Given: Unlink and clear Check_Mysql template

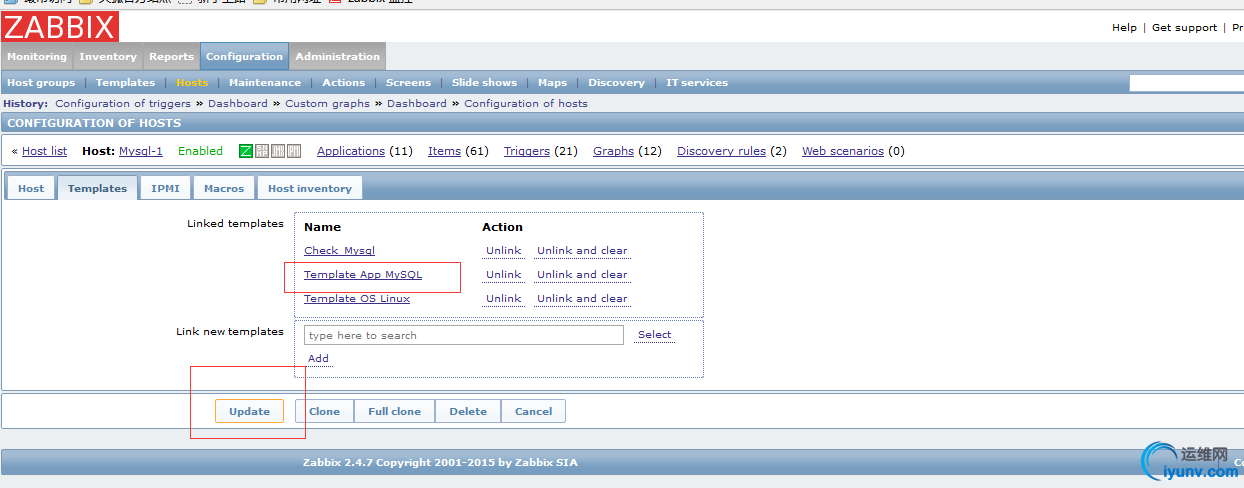Looking at the screenshot, I should (x=582, y=251).
